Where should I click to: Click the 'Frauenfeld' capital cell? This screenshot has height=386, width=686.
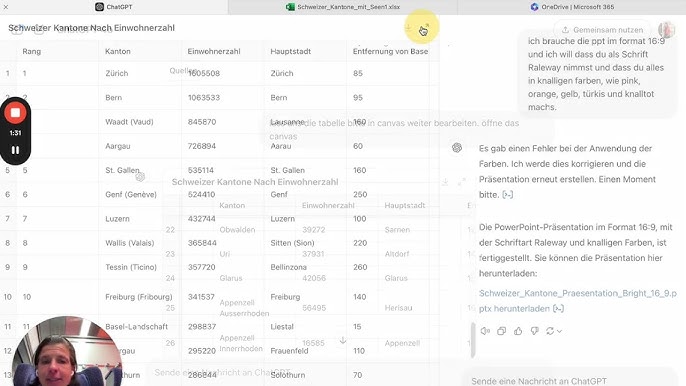point(289,351)
